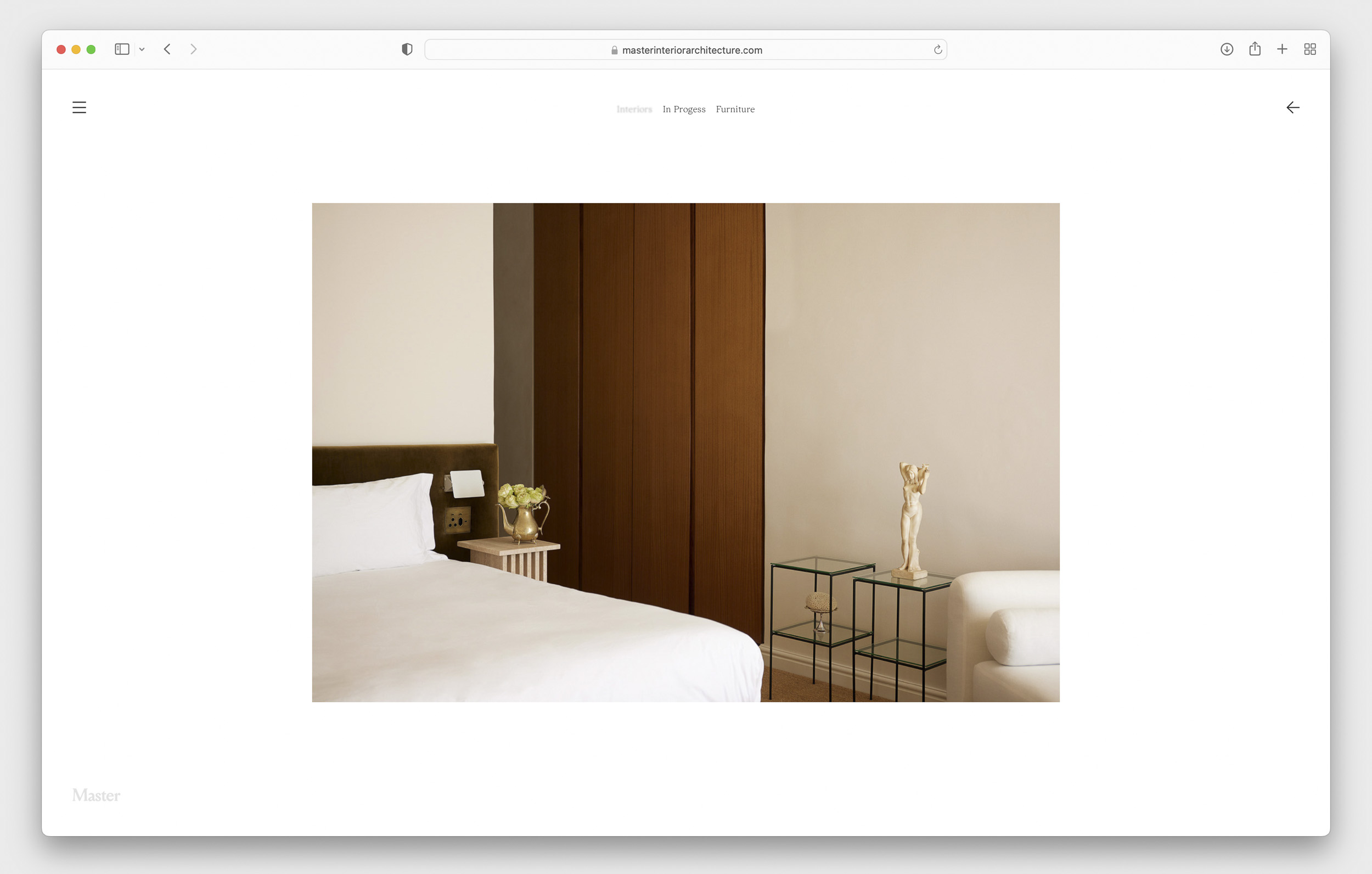Open the hamburger menu icon
This screenshot has width=1372, height=874.
click(79, 107)
